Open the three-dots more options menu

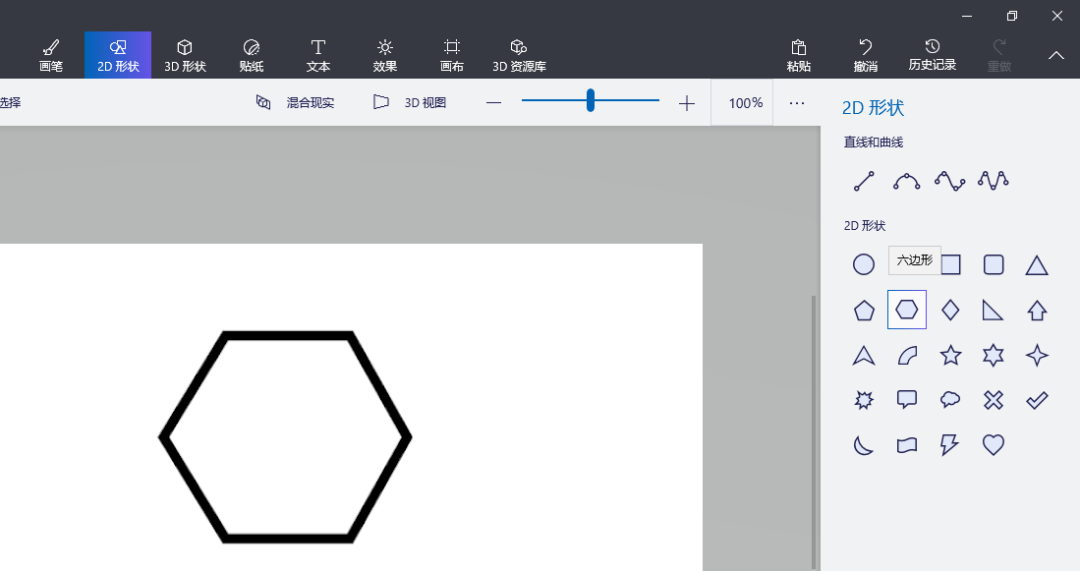point(797,103)
